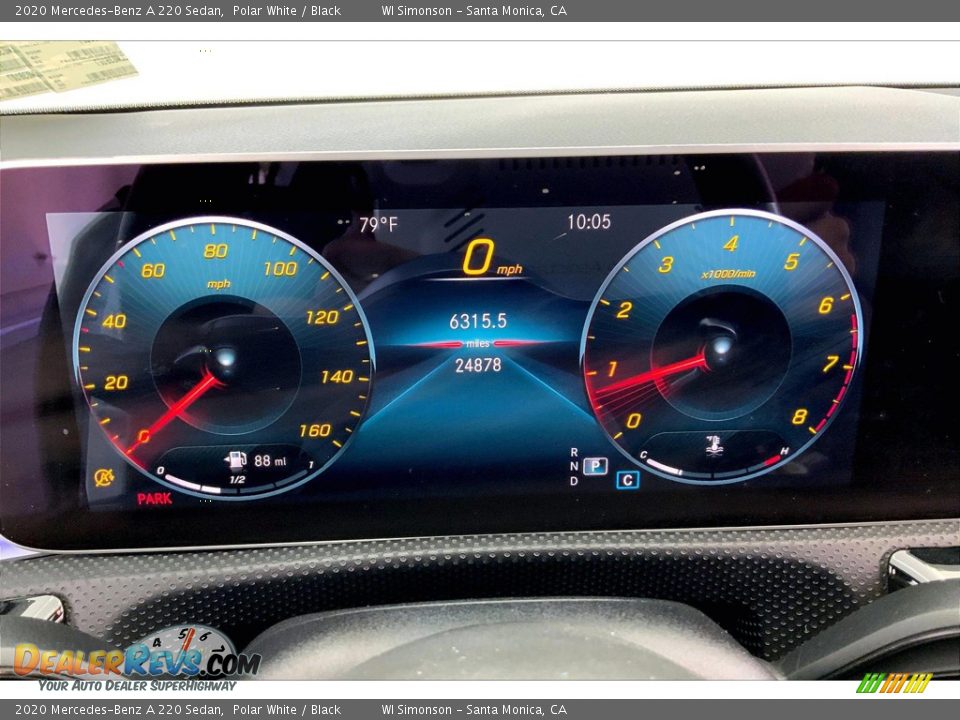Screen dimensions: 960x720
Task: Click the P gear indicator box
Action: 595,467
